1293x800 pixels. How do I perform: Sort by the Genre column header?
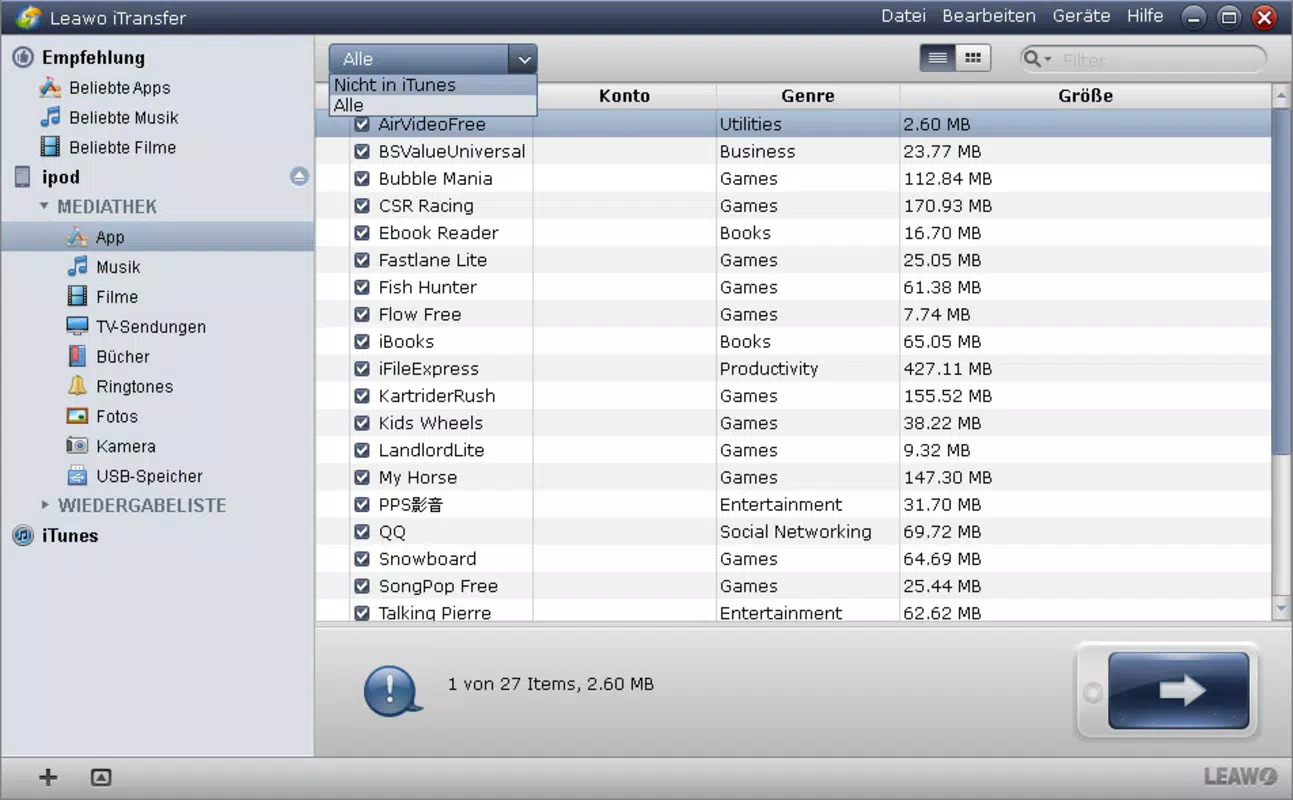tap(808, 96)
